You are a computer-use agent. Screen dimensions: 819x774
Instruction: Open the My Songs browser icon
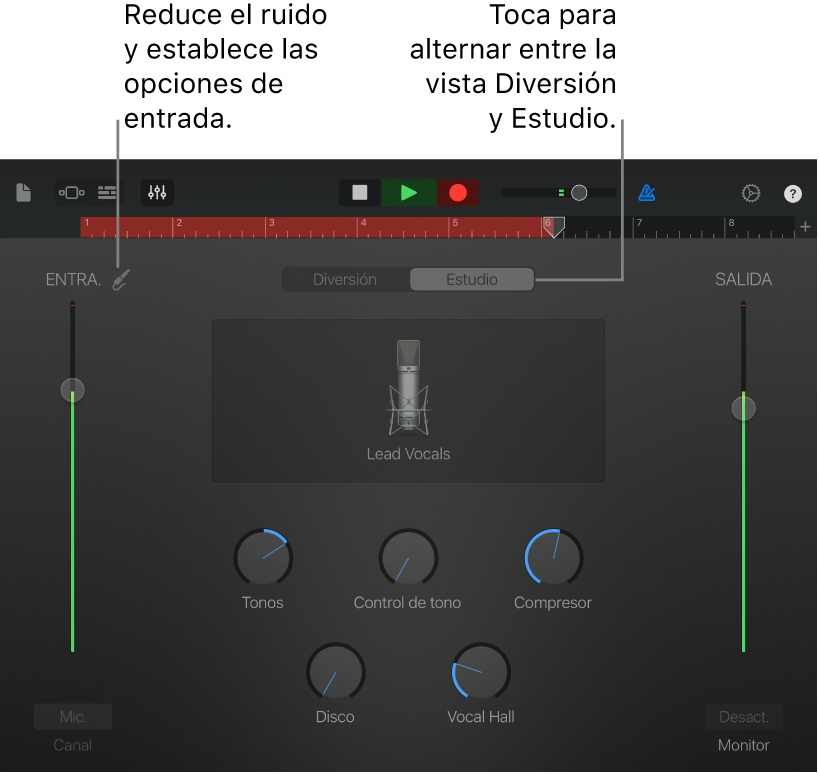point(23,193)
